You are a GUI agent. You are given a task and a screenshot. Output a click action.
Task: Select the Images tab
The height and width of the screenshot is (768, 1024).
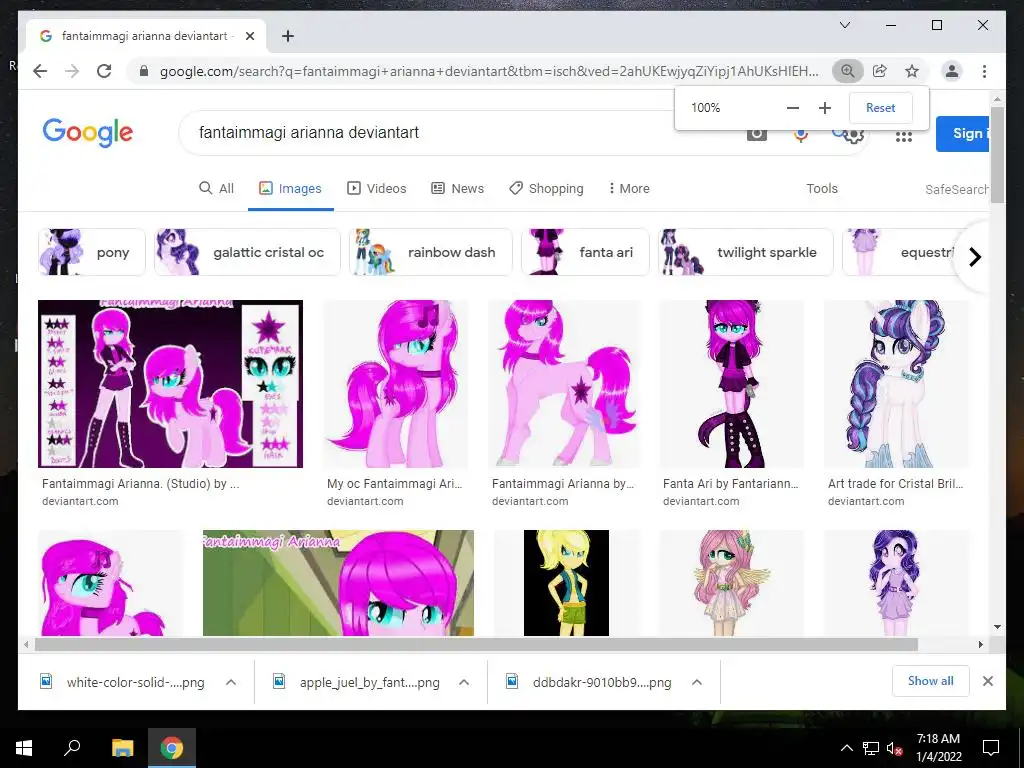click(x=291, y=188)
